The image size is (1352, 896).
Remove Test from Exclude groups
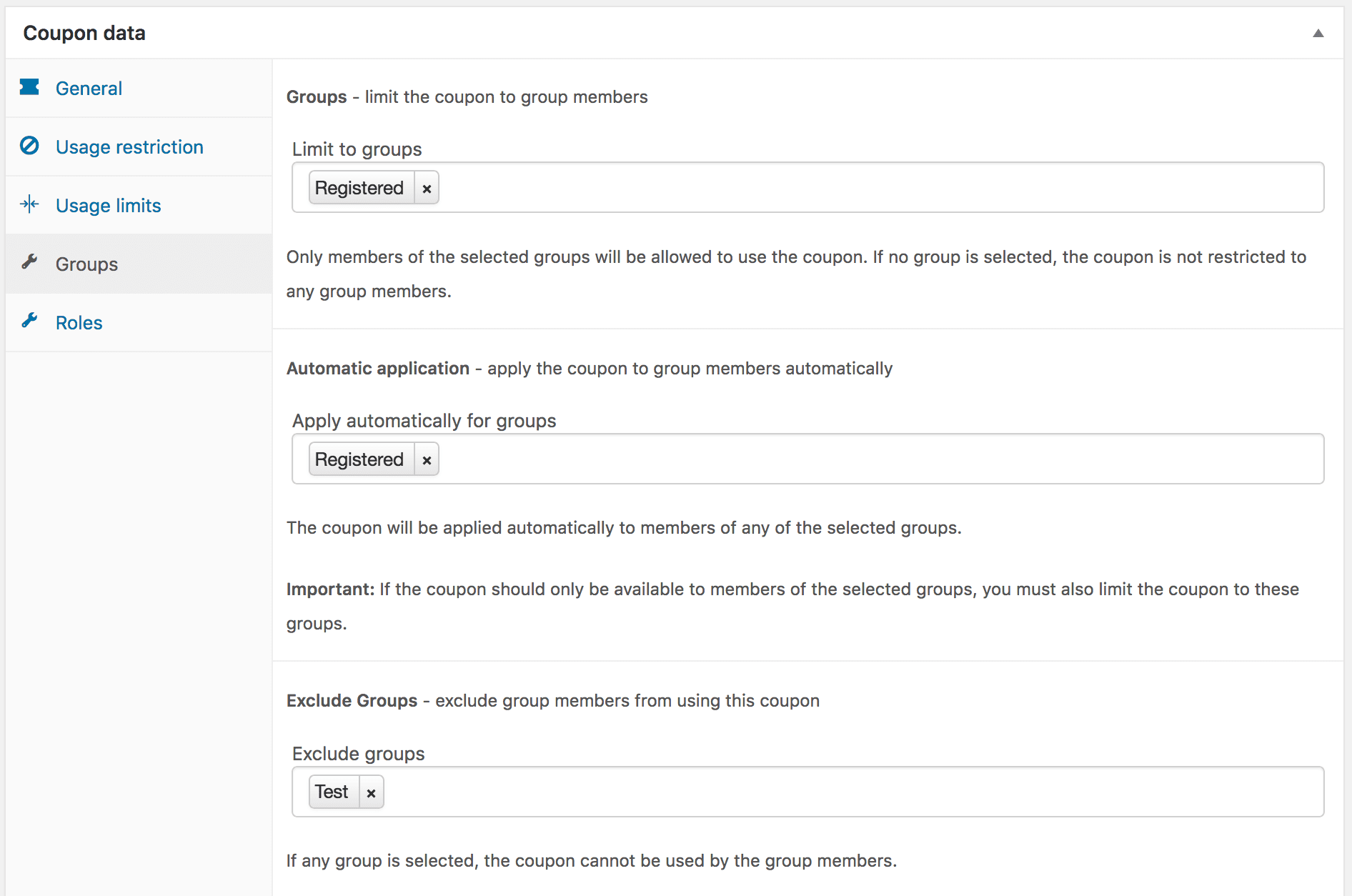pos(371,793)
